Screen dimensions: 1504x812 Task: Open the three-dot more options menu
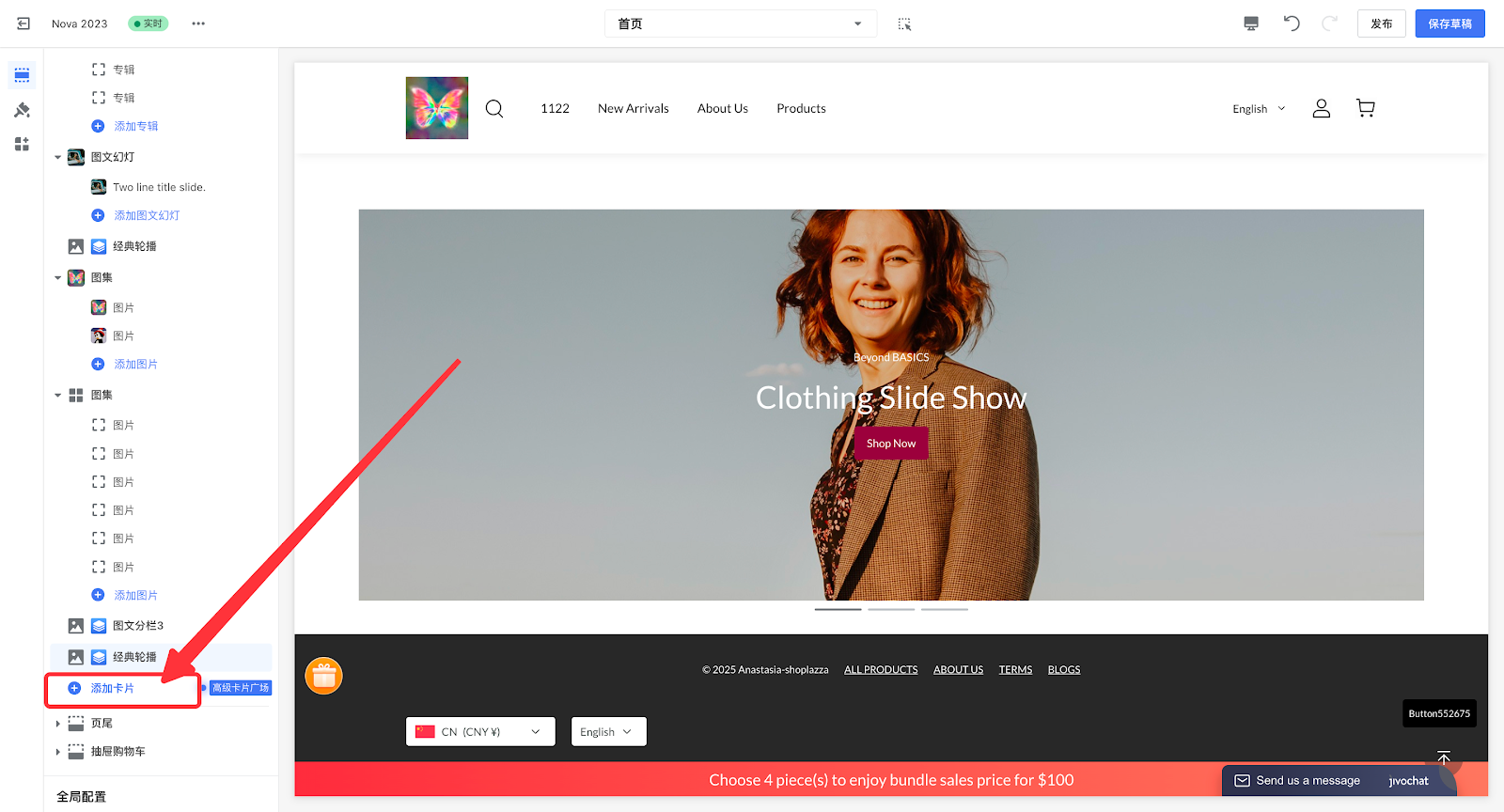pyautogui.click(x=198, y=23)
